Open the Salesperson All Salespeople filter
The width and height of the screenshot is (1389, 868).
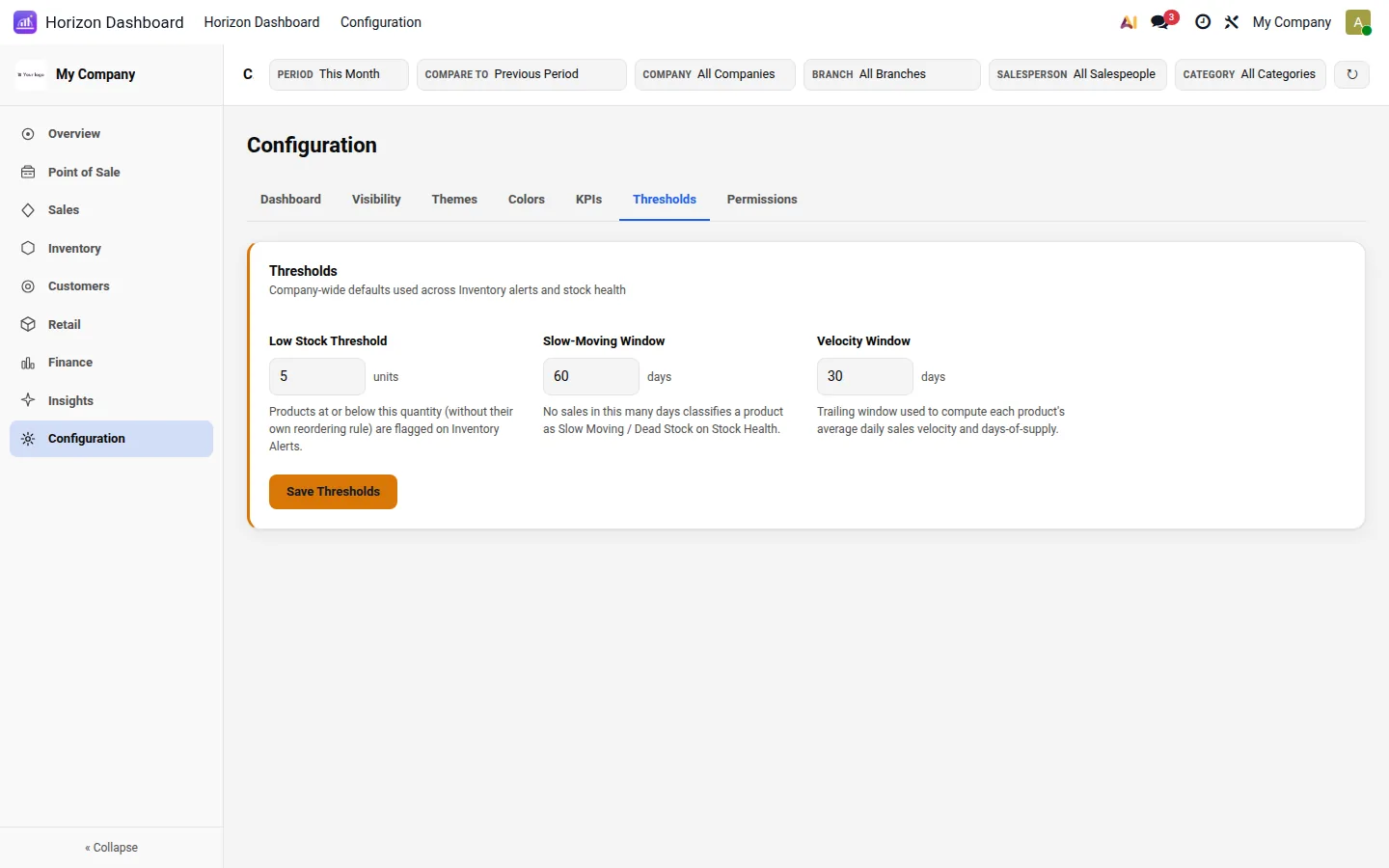[1078, 74]
